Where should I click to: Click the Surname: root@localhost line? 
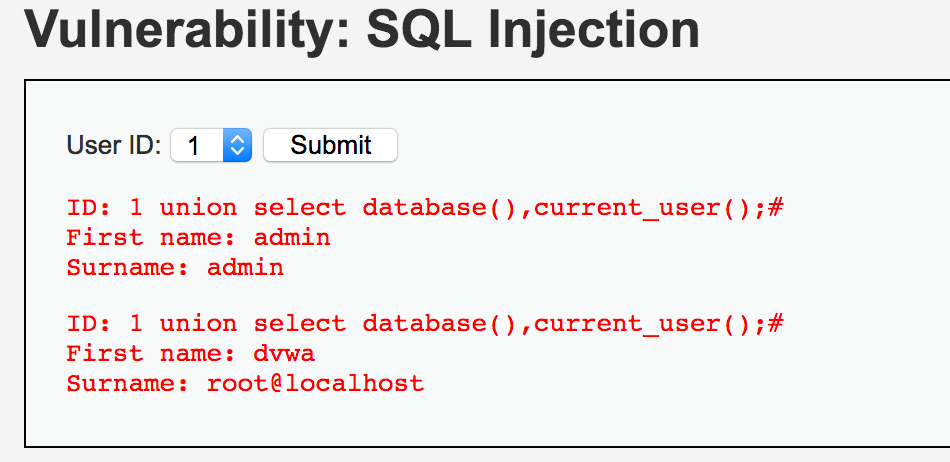[x=245, y=383]
